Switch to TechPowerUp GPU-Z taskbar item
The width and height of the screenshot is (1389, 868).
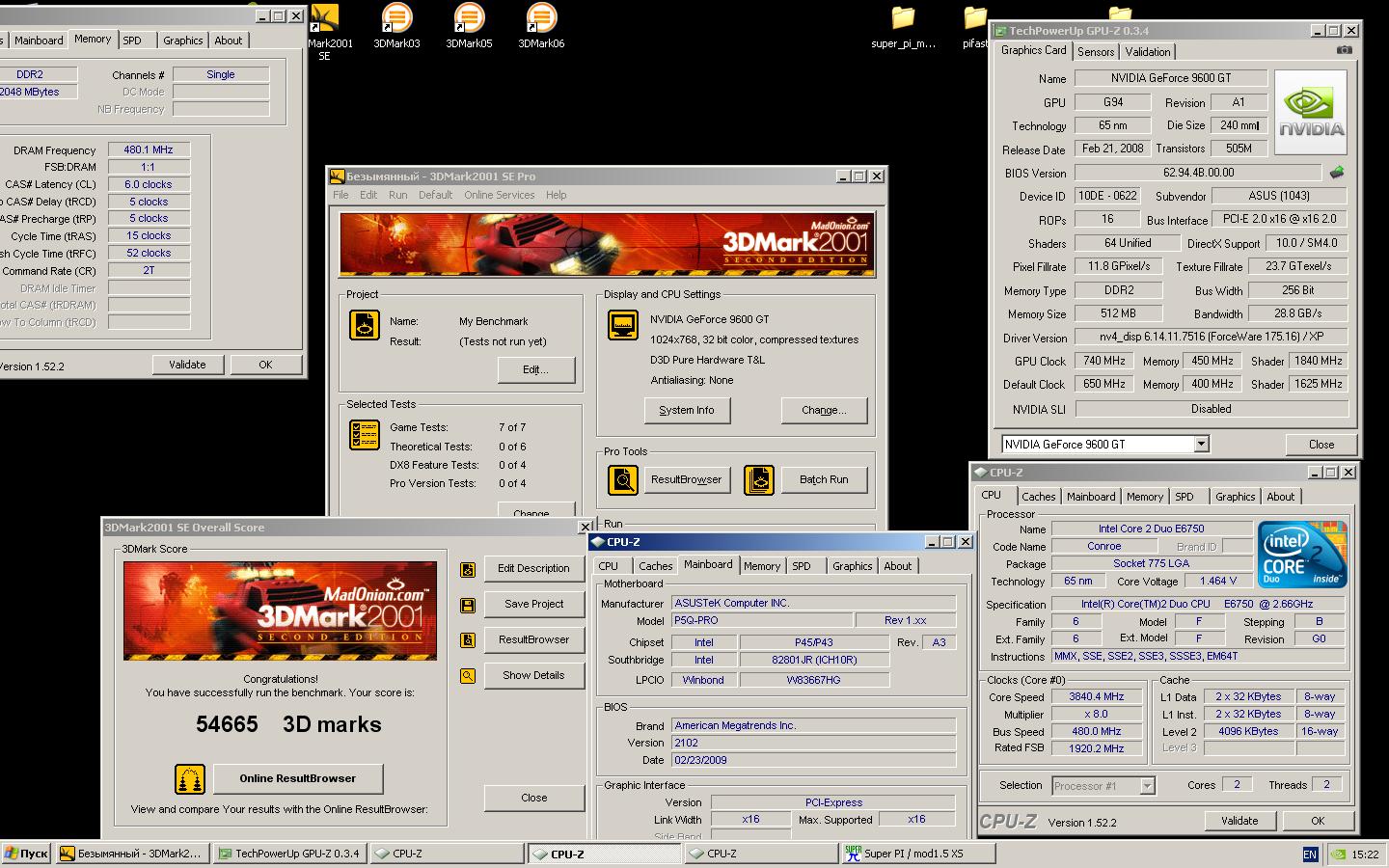289,854
